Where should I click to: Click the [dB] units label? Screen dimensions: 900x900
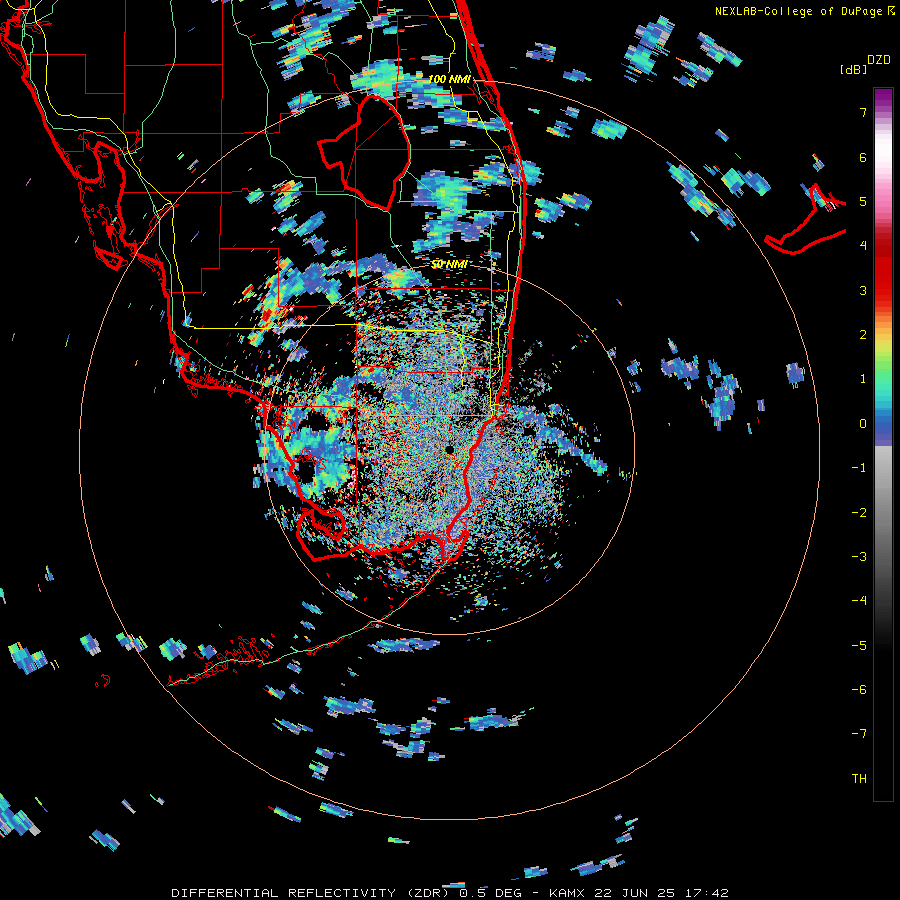coord(854,69)
